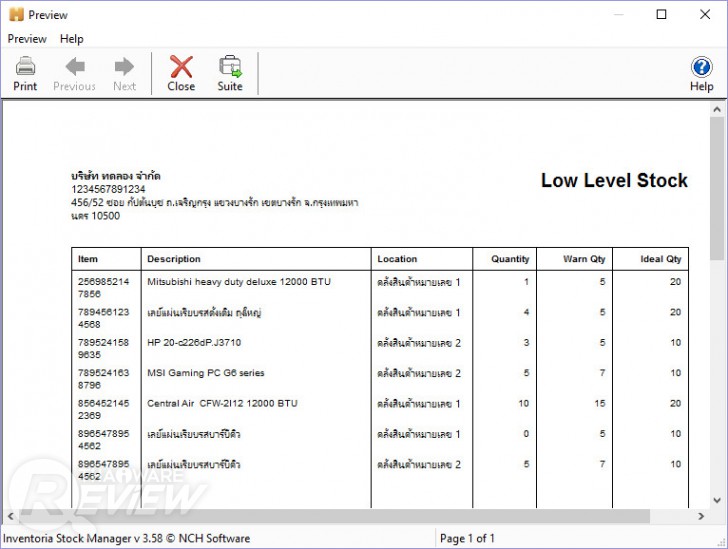Click ideal qty 20 in Mitsubishi row
This screenshot has width=728, height=549.
pyautogui.click(x=676, y=281)
